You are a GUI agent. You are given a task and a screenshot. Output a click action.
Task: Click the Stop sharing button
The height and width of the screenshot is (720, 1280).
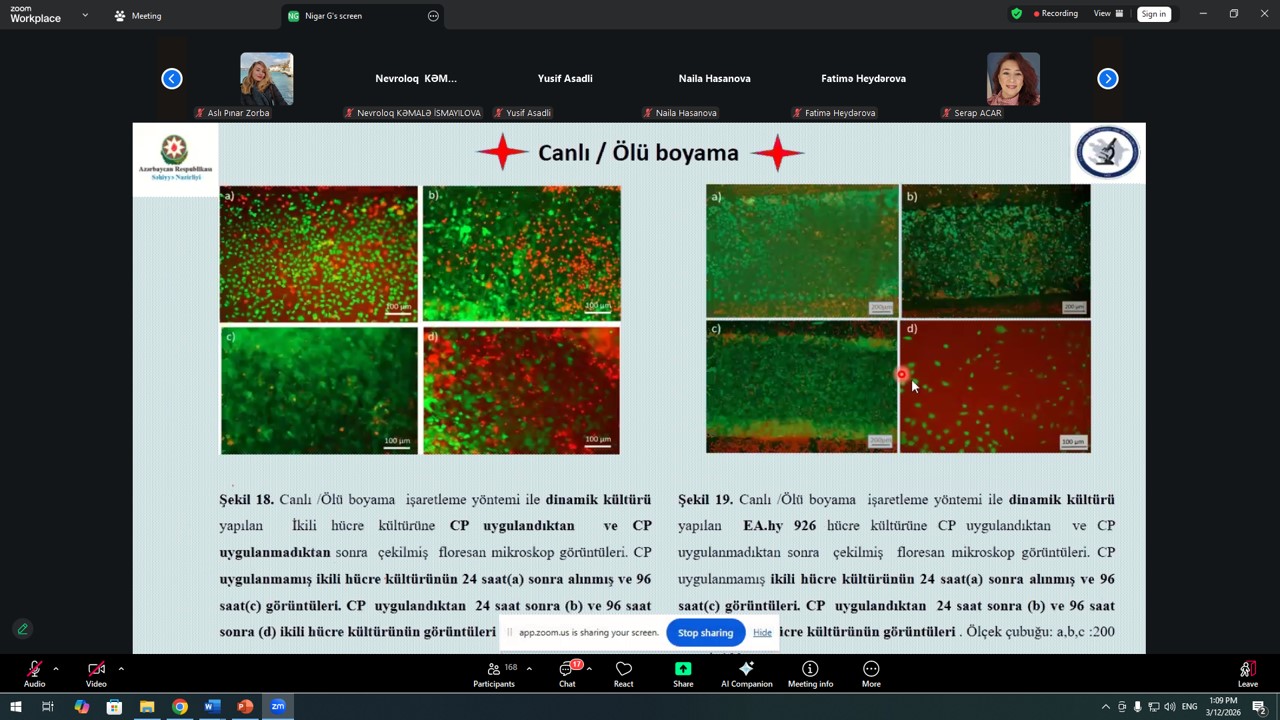[705, 632]
